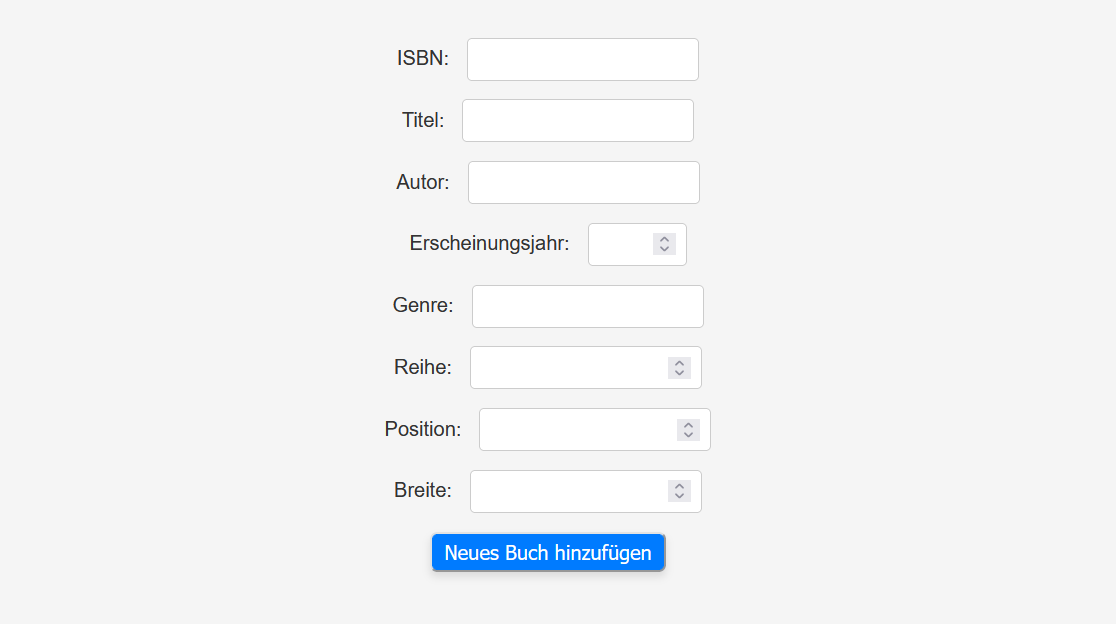The width and height of the screenshot is (1116, 624).
Task: Click inside the Erscheinungsjahr number field
Action: click(x=620, y=244)
